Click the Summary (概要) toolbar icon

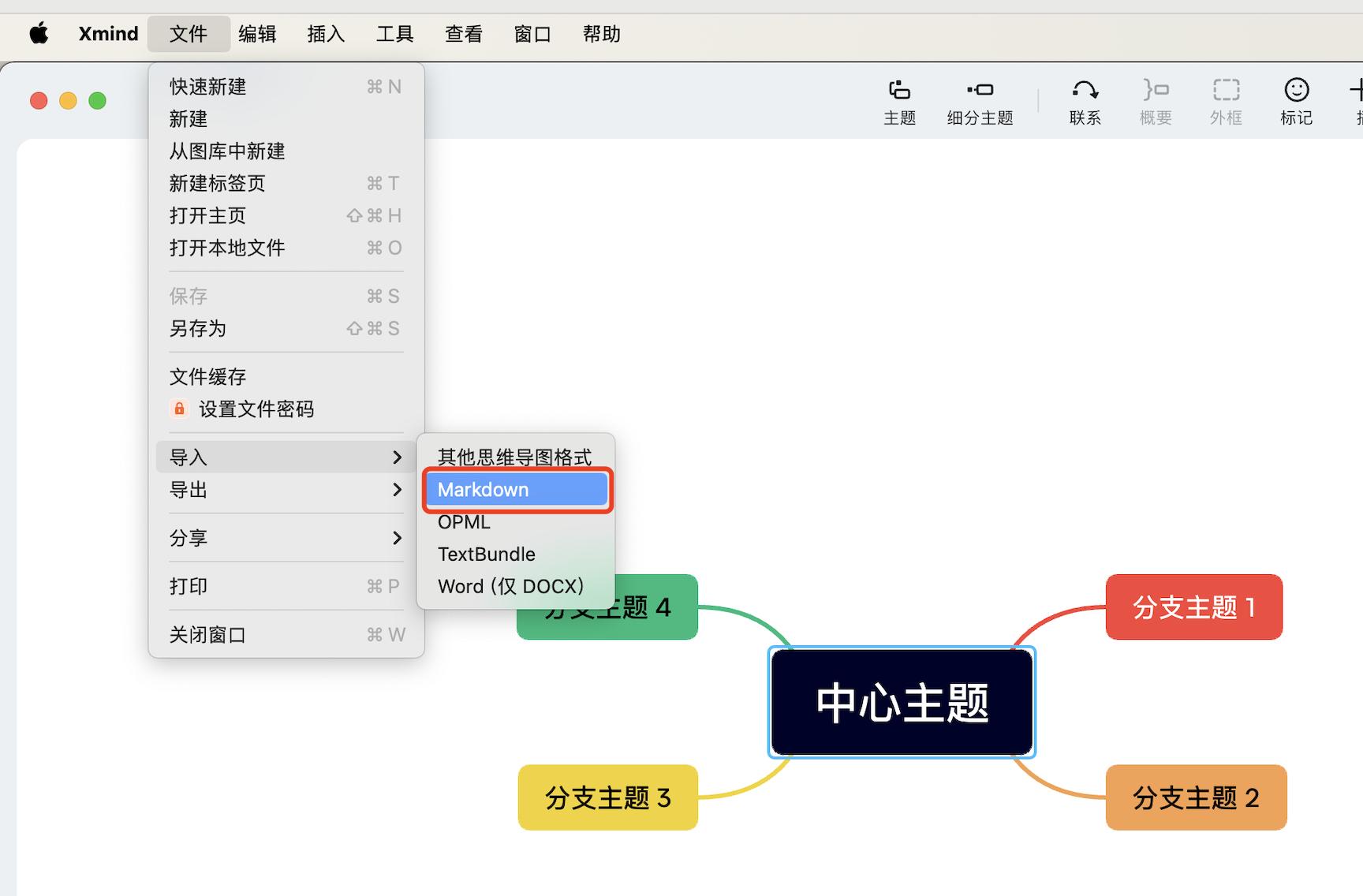click(x=1156, y=90)
